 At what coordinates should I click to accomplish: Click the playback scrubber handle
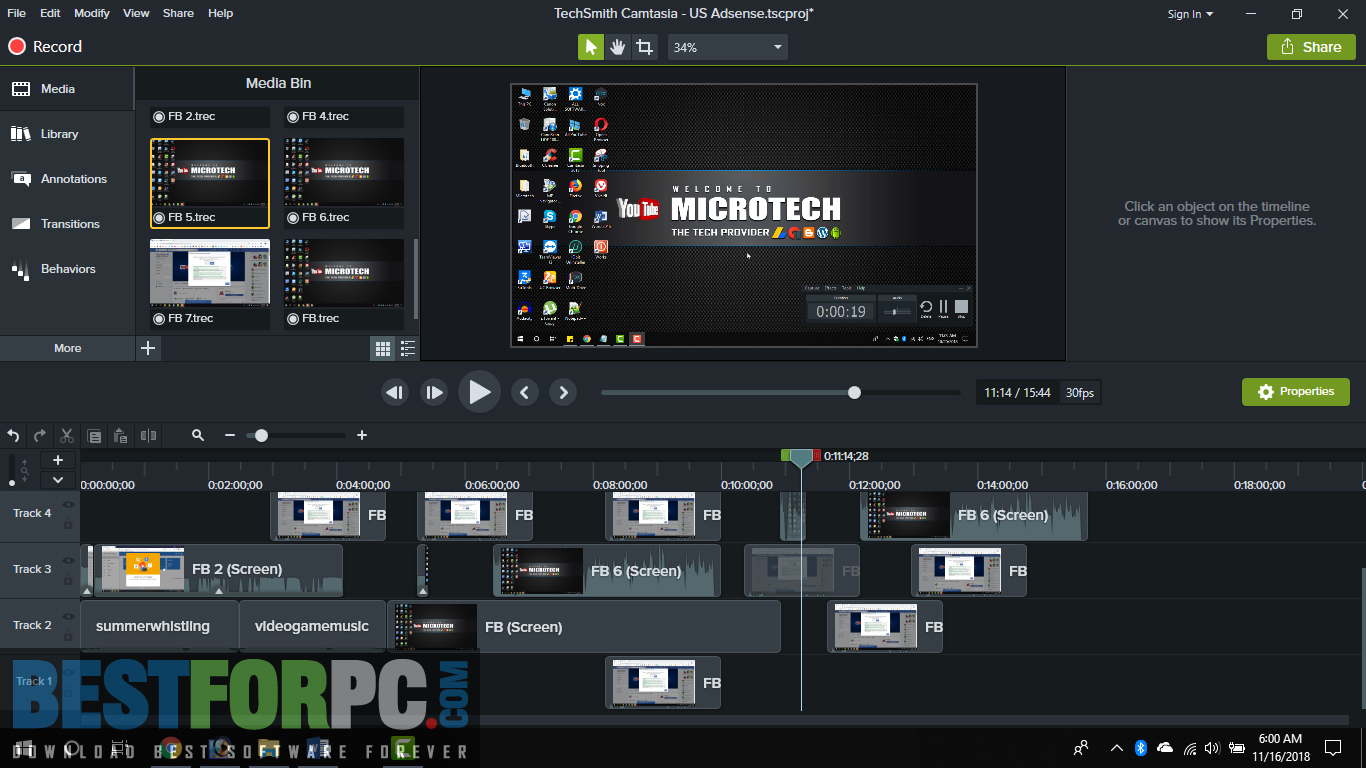pos(854,393)
